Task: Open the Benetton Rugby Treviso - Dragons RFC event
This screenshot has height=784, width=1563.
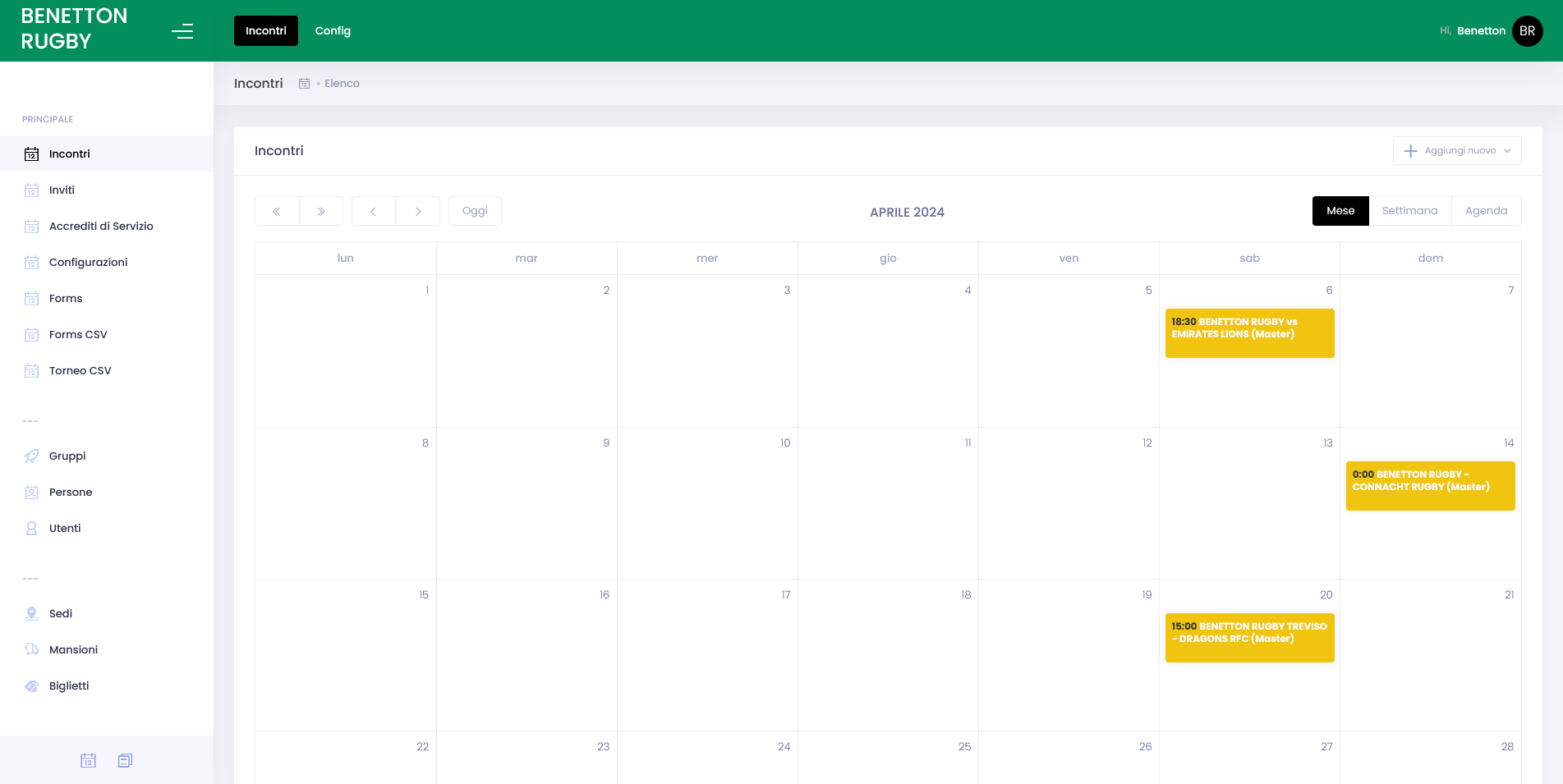Action: click(x=1249, y=638)
